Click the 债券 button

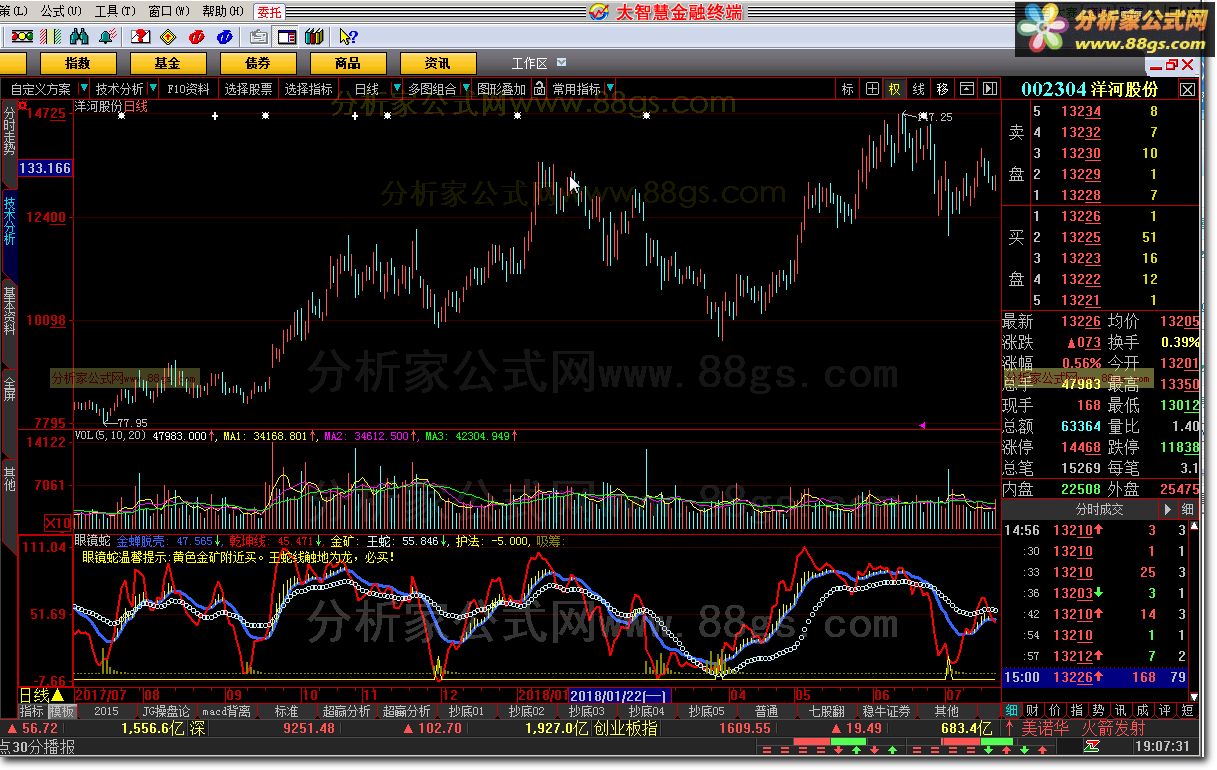(257, 63)
